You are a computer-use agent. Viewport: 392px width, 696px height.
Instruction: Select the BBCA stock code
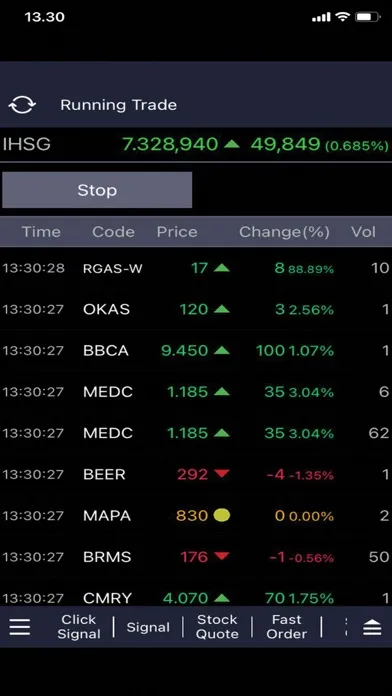tap(106, 351)
